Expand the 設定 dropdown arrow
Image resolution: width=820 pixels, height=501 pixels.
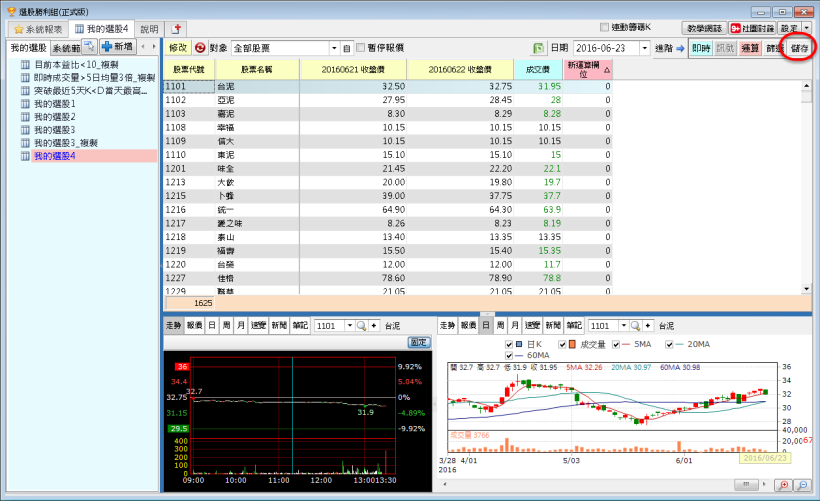coord(807,29)
